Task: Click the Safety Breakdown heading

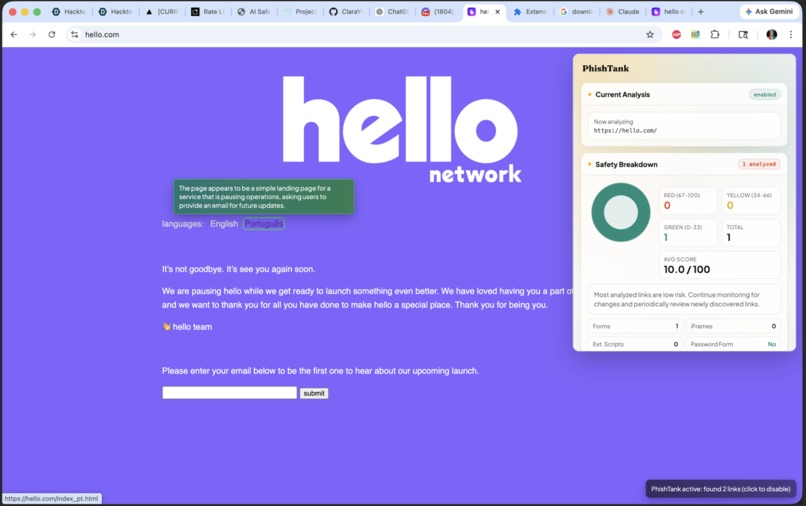Action: pyautogui.click(x=626, y=165)
